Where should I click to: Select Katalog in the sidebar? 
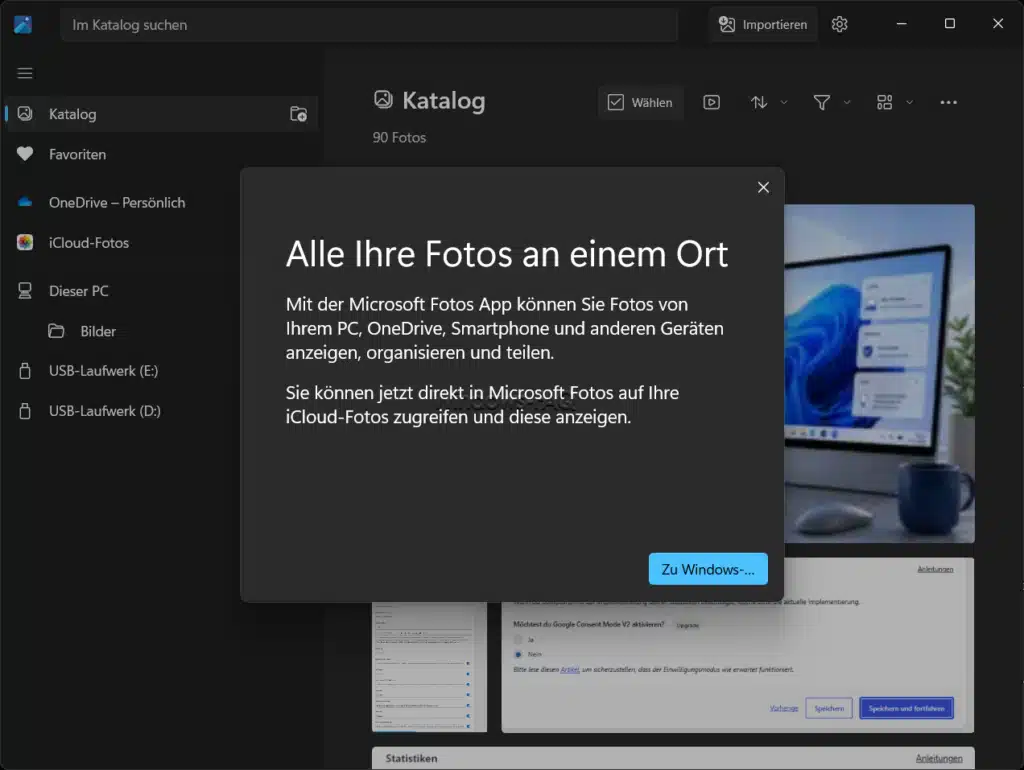[x=162, y=114]
